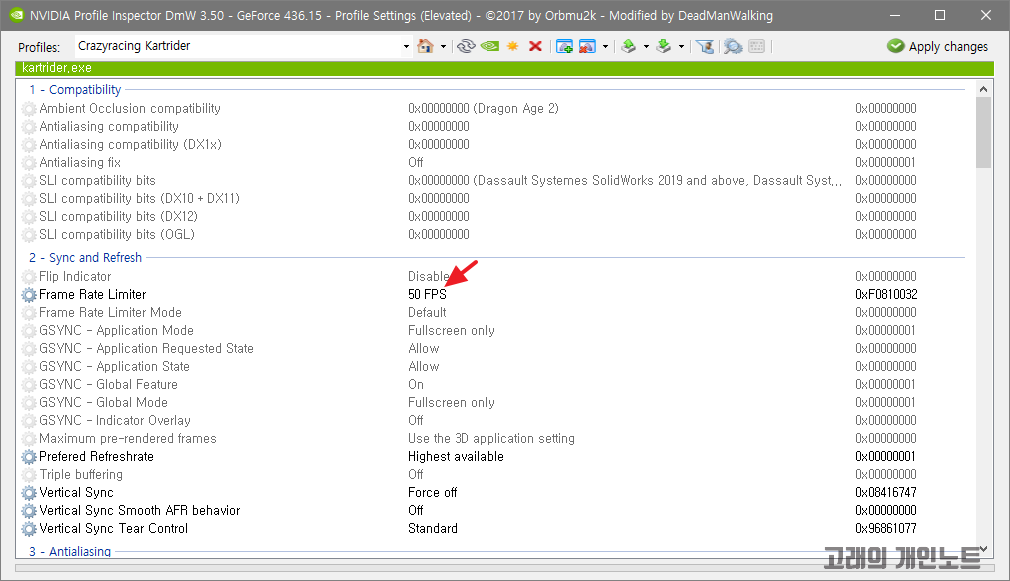1010x581 pixels.
Task: Click the vertical scrollbar thumb
Action: (x=983, y=133)
